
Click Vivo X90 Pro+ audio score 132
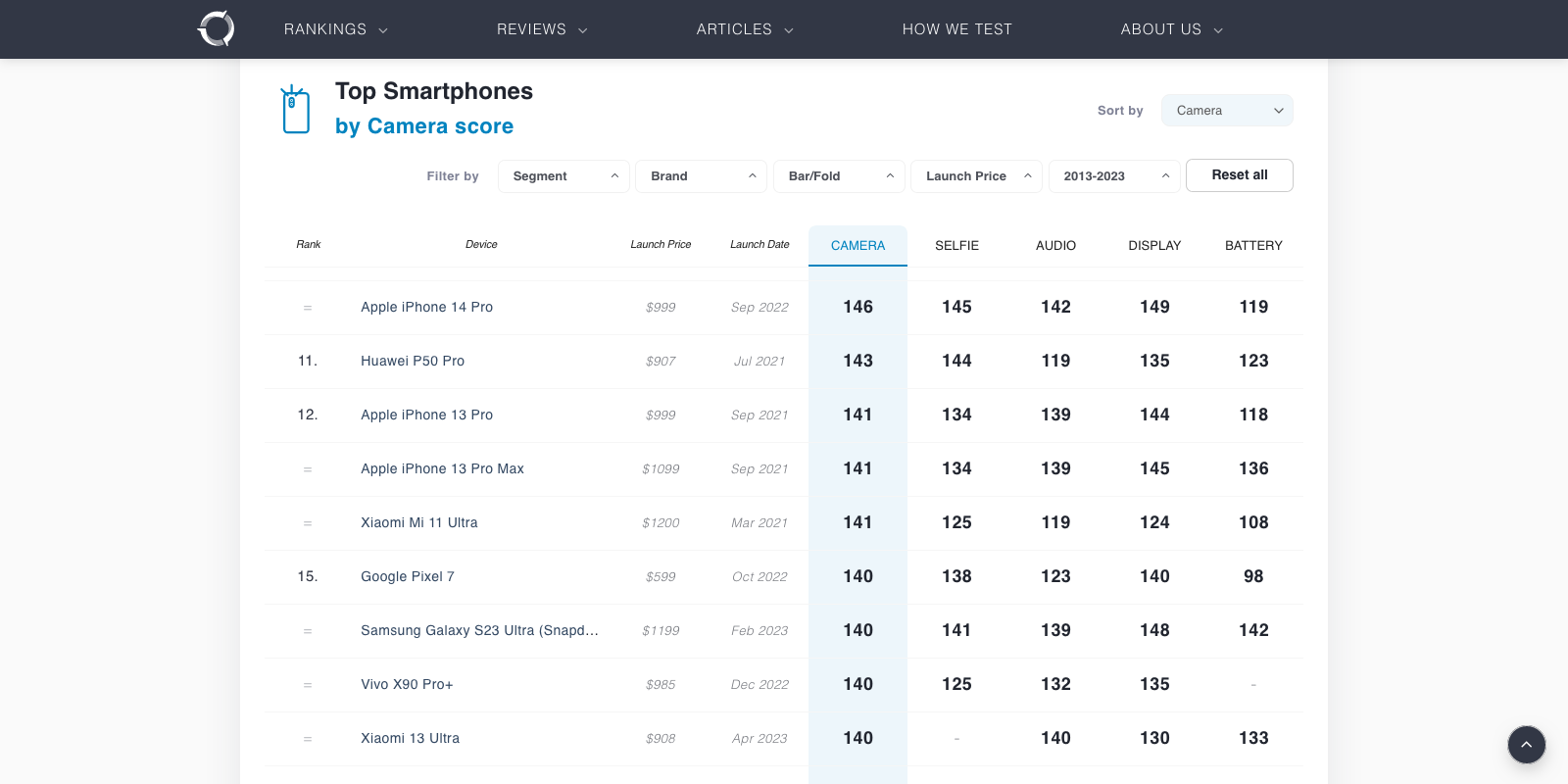click(x=1055, y=684)
